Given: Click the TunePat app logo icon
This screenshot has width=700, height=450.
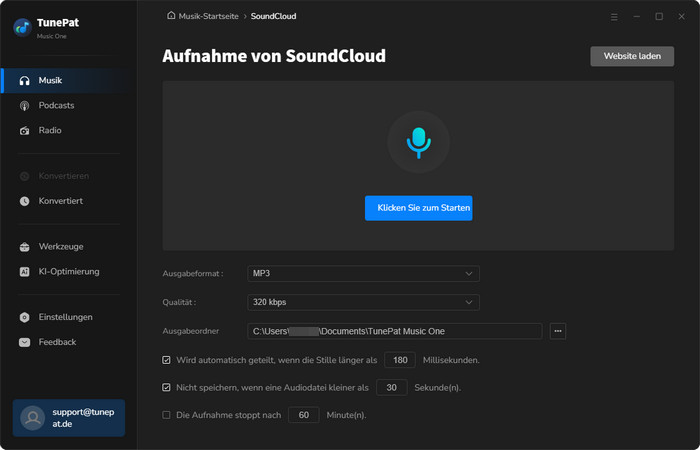Looking at the screenshot, I should click(22, 28).
